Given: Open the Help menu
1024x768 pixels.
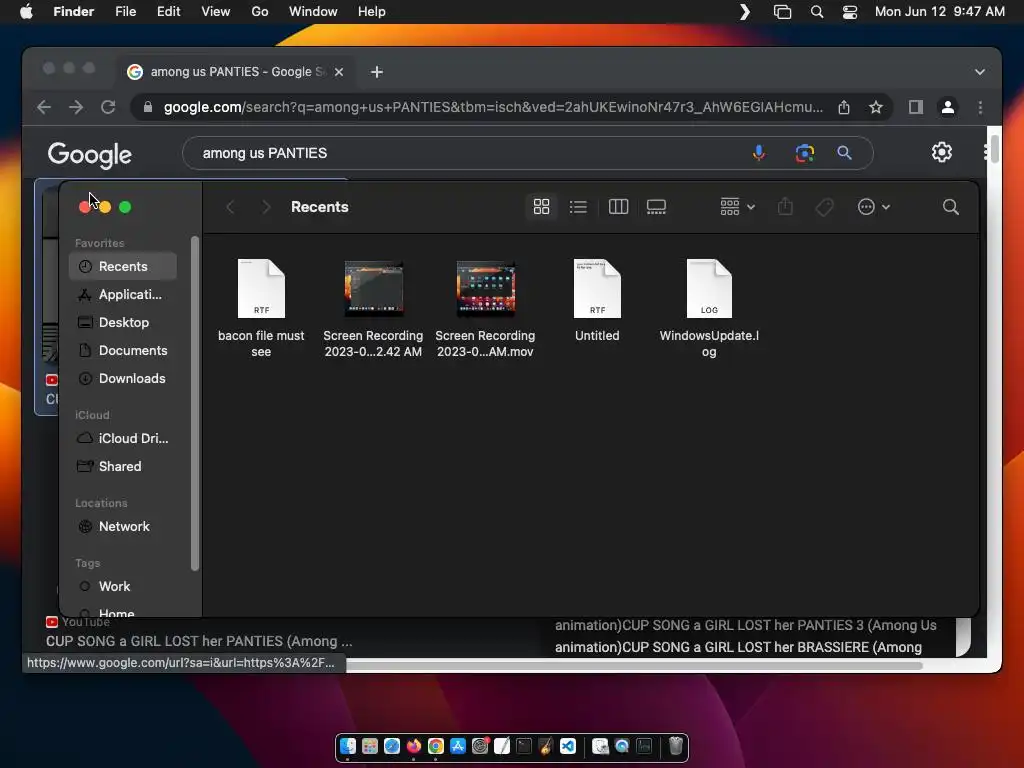Looking at the screenshot, I should pyautogui.click(x=372, y=12).
